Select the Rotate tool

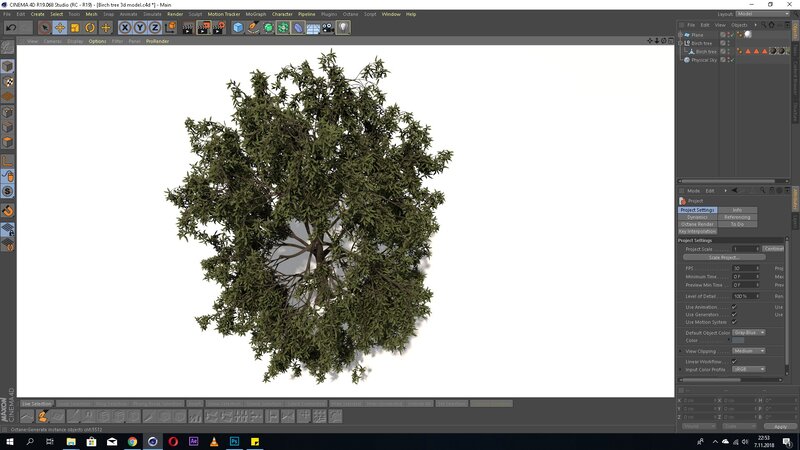90,28
